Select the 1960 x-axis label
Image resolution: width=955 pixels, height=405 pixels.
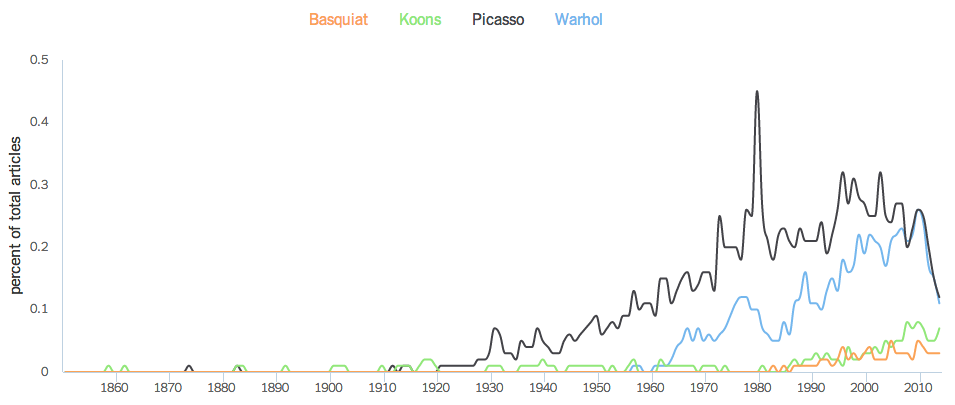click(651, 388)
